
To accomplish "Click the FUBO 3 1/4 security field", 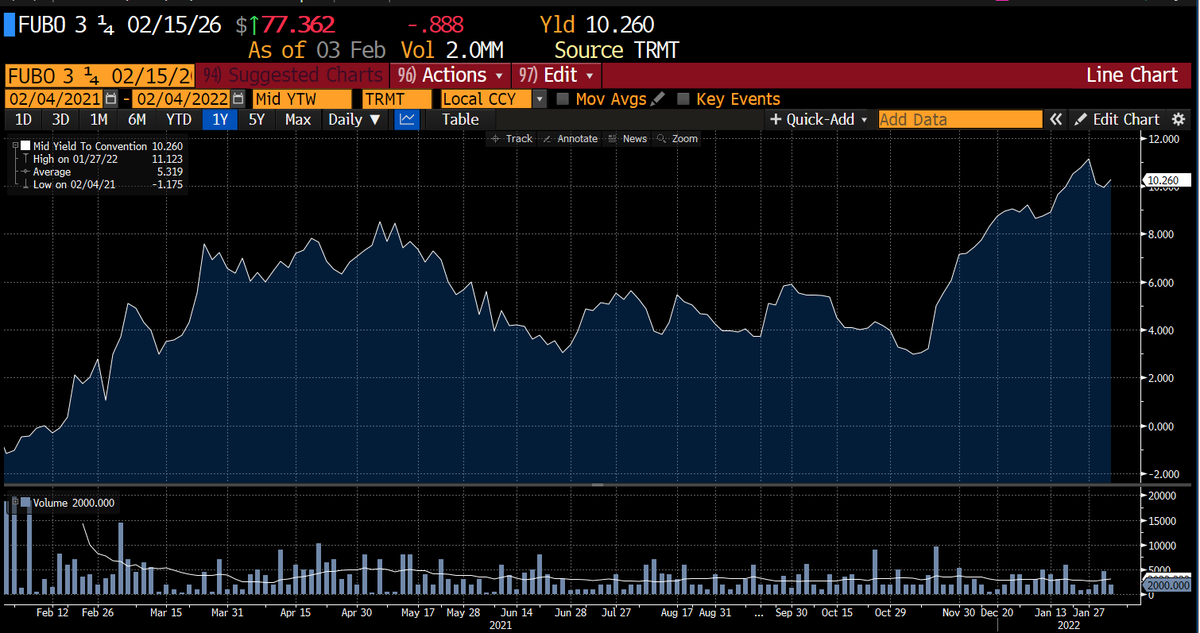I will [x=100, y=75].
